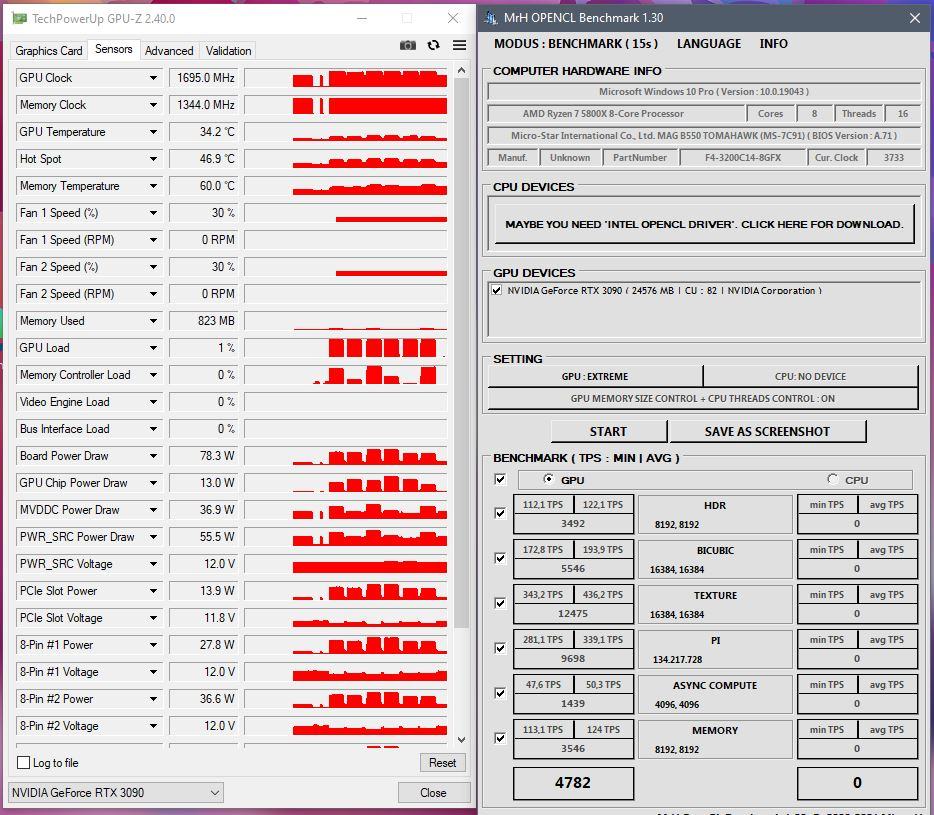Click the Memory Controller Load graph

pyautogui.click(x=345, y=375)
